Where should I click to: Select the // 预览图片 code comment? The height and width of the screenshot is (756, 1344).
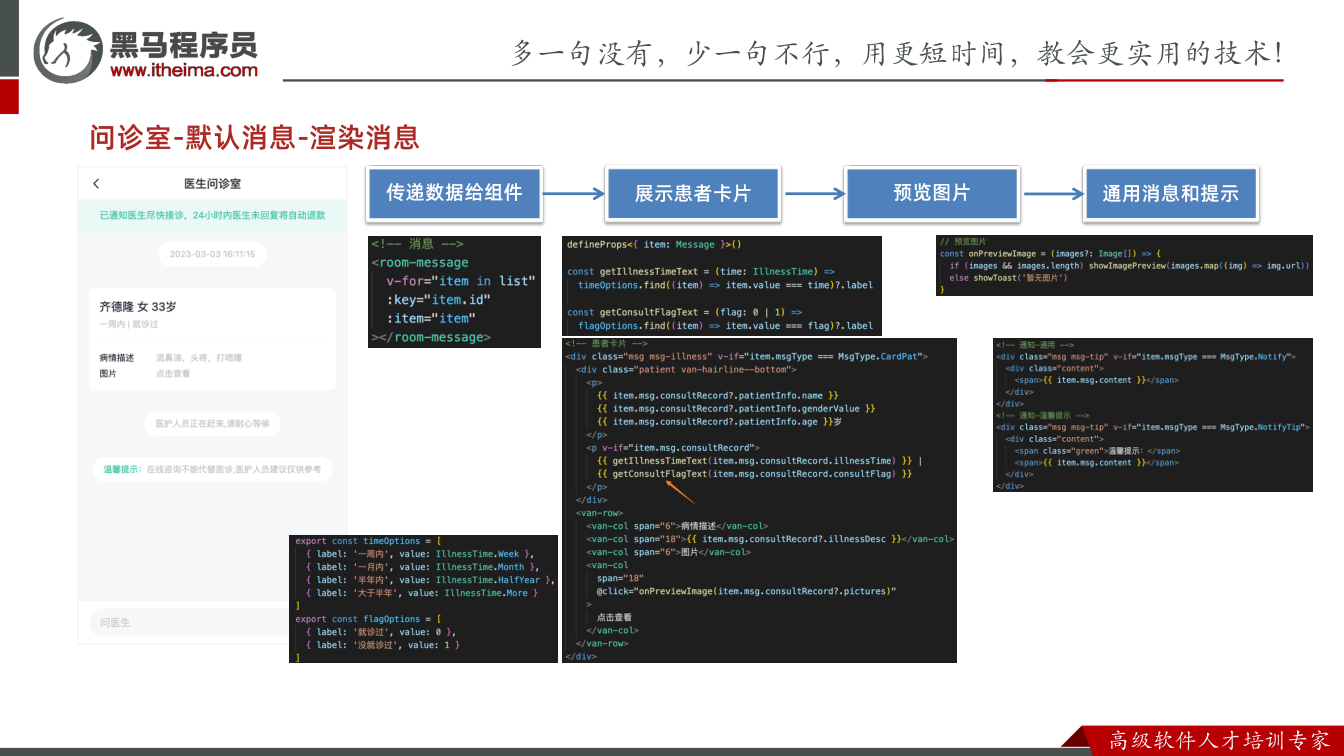963,242
